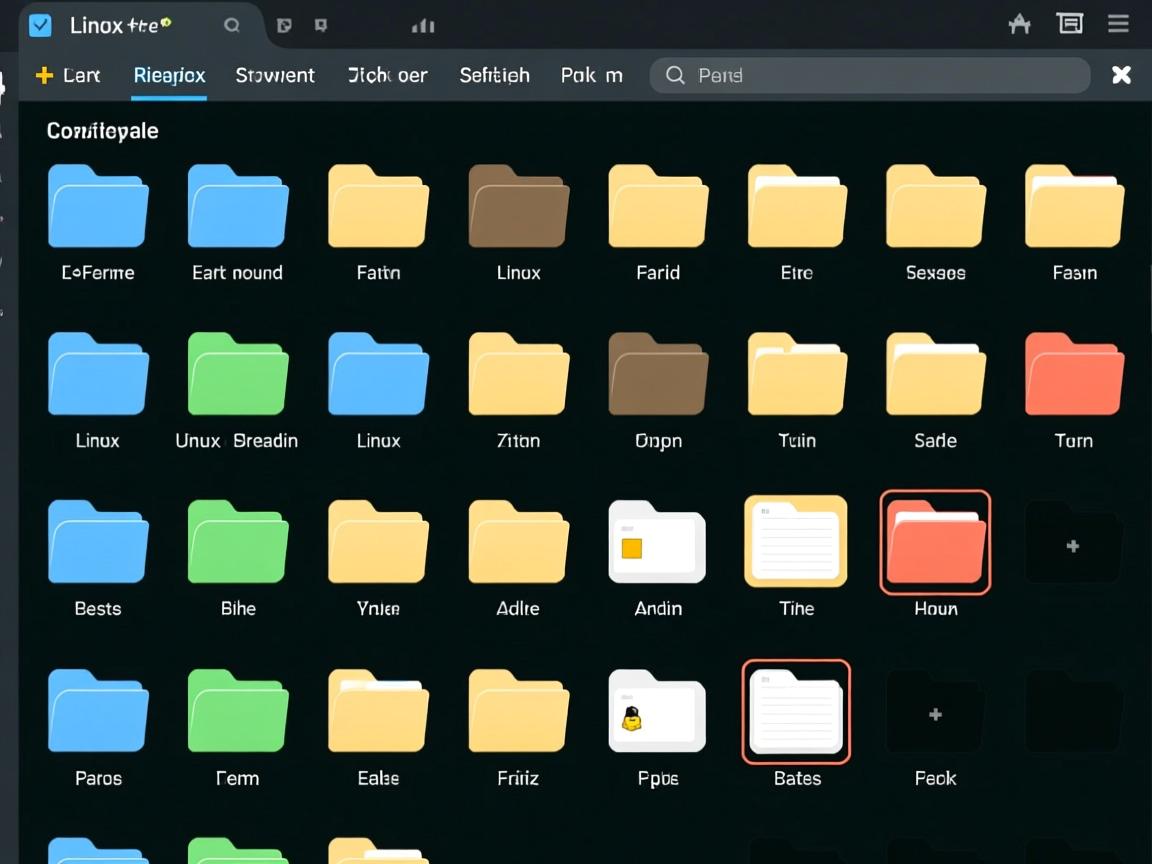The height and width of the screenshot is (864, 1152).
Task: Select the outlined Bates document icon
Action: click(795, 712)
